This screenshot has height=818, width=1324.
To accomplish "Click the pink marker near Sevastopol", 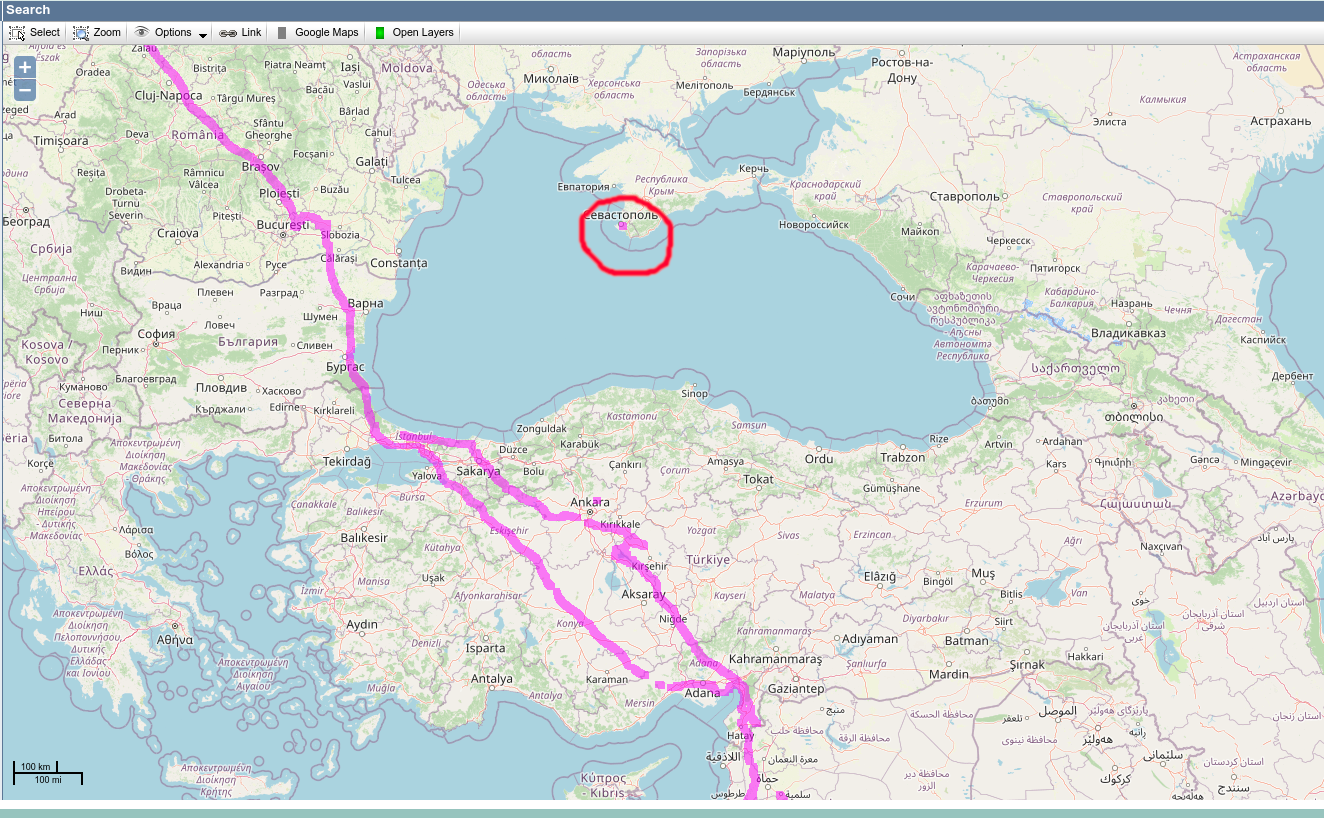I will (622, 226).
